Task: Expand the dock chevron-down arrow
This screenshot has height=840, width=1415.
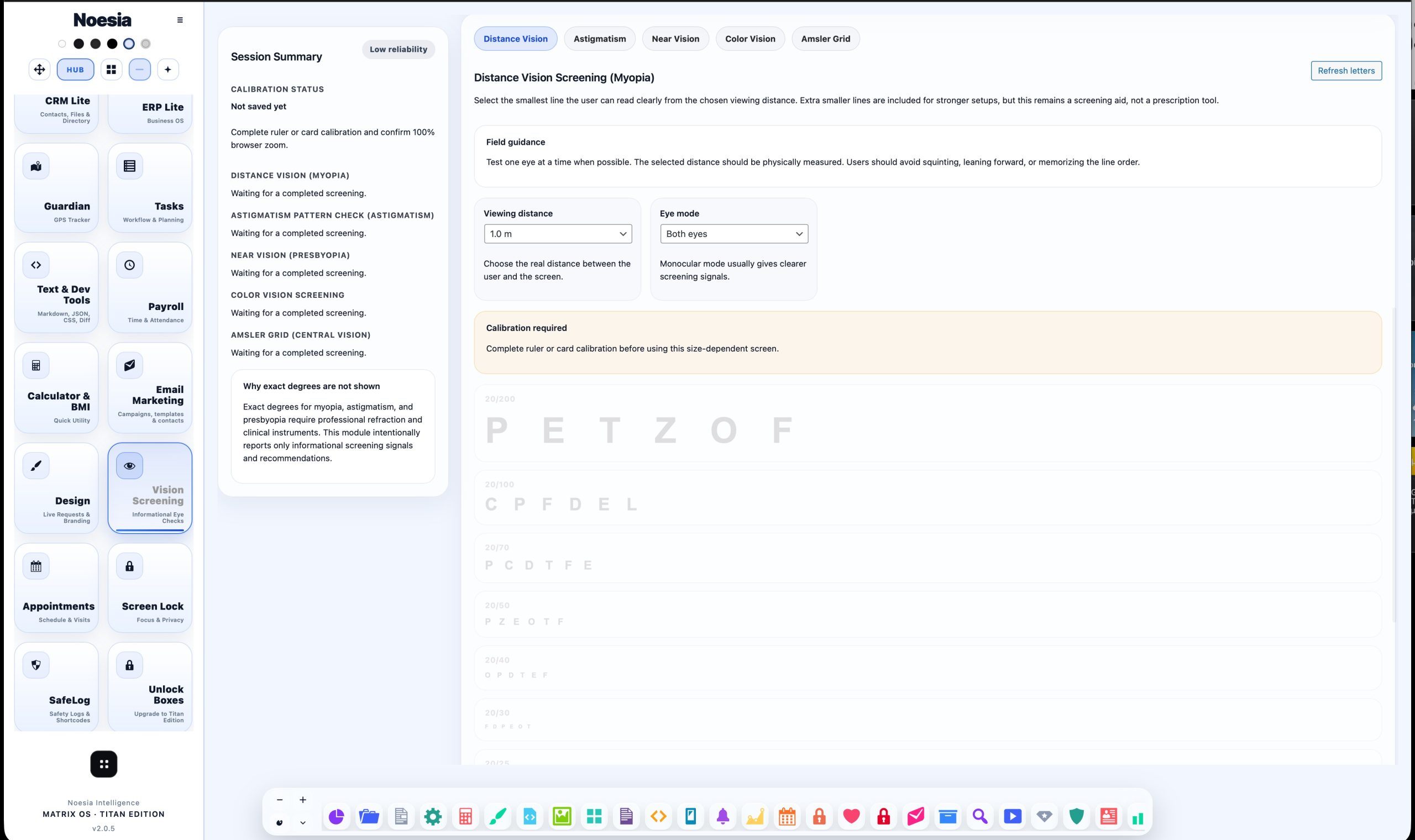Action: [303, 822]
